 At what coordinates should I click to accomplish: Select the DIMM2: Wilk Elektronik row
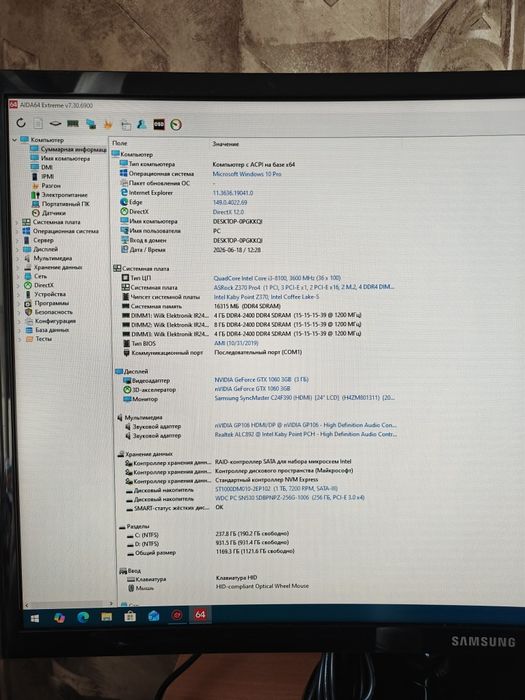pyautogui.click(x=242, y=324)
